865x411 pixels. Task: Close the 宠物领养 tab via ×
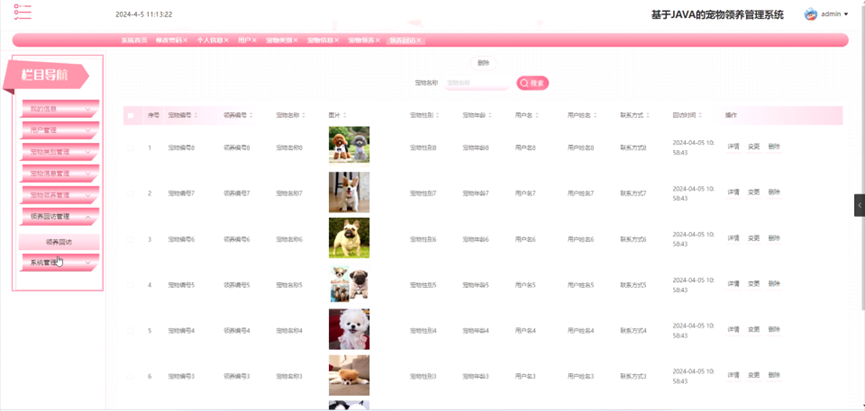(378, 40)
